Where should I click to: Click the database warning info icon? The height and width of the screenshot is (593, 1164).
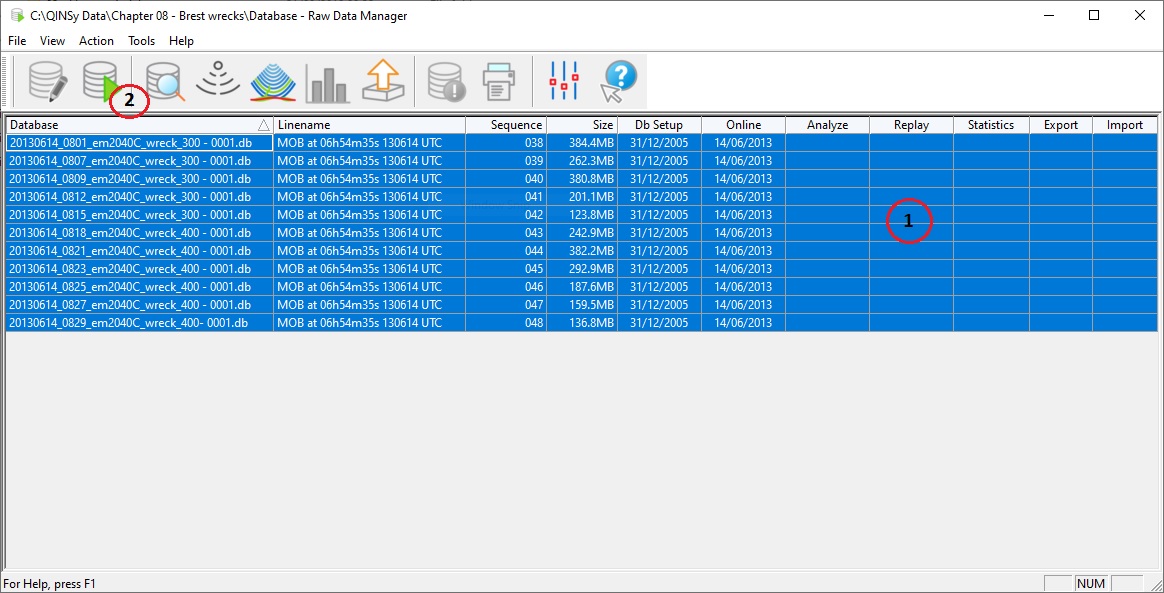click(447, 81)
